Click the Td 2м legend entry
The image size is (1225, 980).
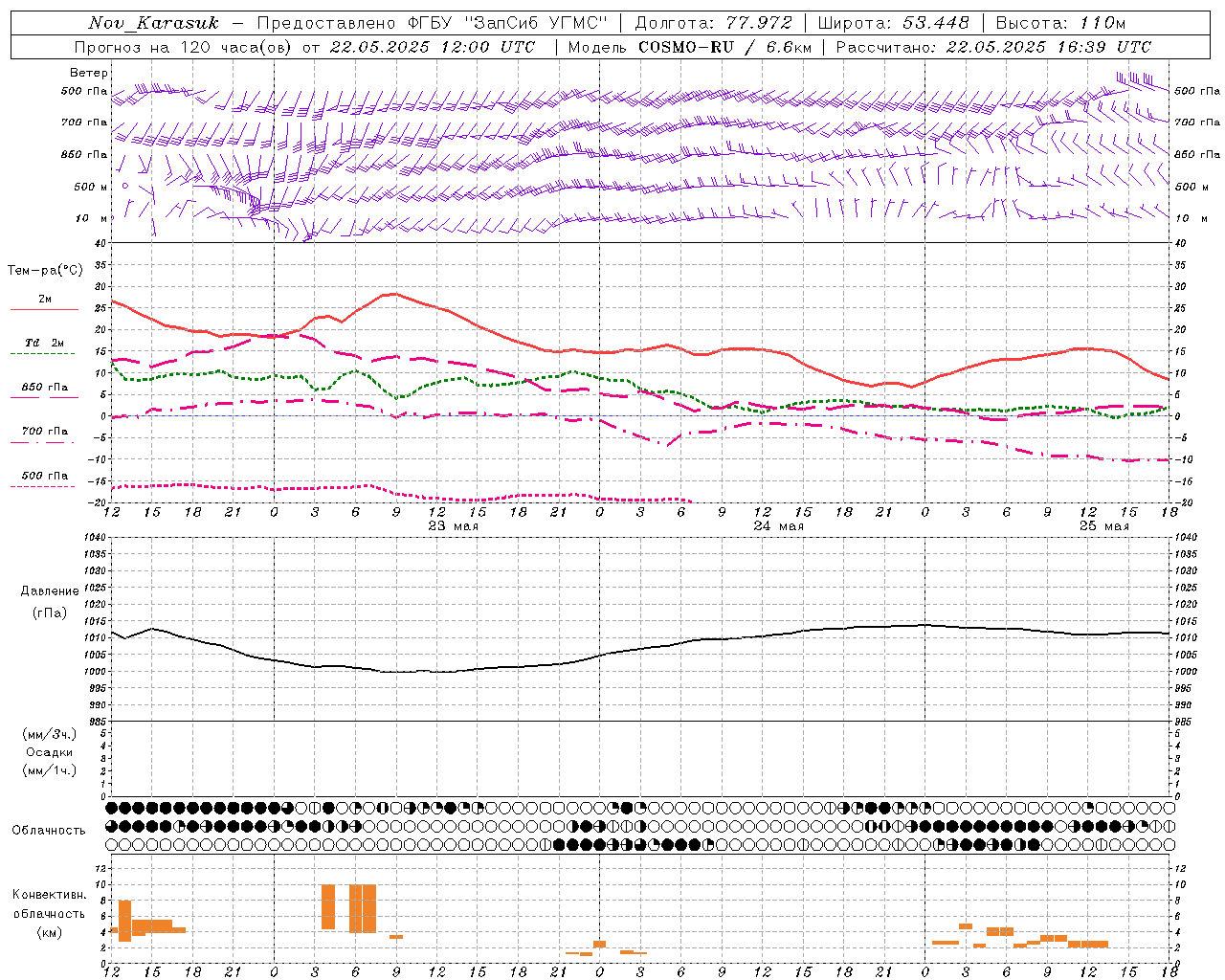[45, 343]
